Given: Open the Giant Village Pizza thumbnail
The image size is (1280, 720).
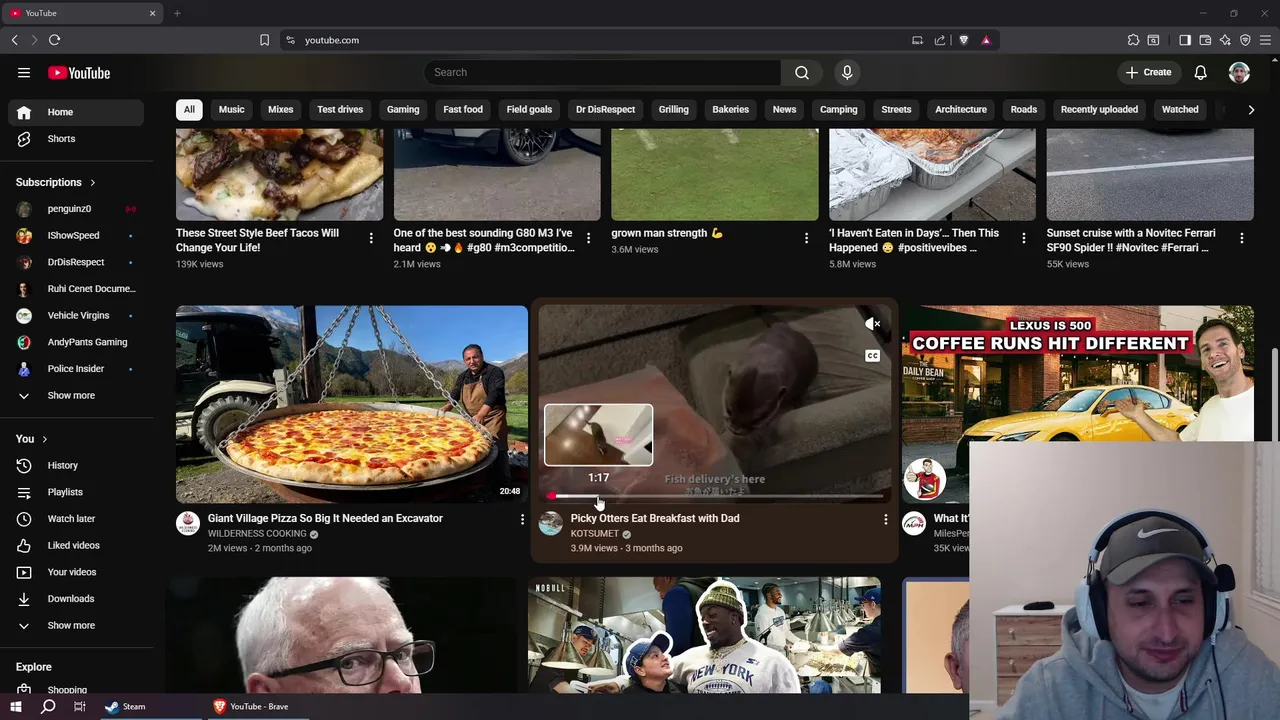Looking at the screenshot, I should click(352, 404).
